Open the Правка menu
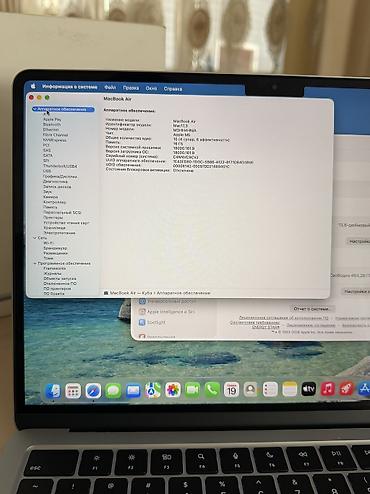The image size is (370, 494). (131, 88)
